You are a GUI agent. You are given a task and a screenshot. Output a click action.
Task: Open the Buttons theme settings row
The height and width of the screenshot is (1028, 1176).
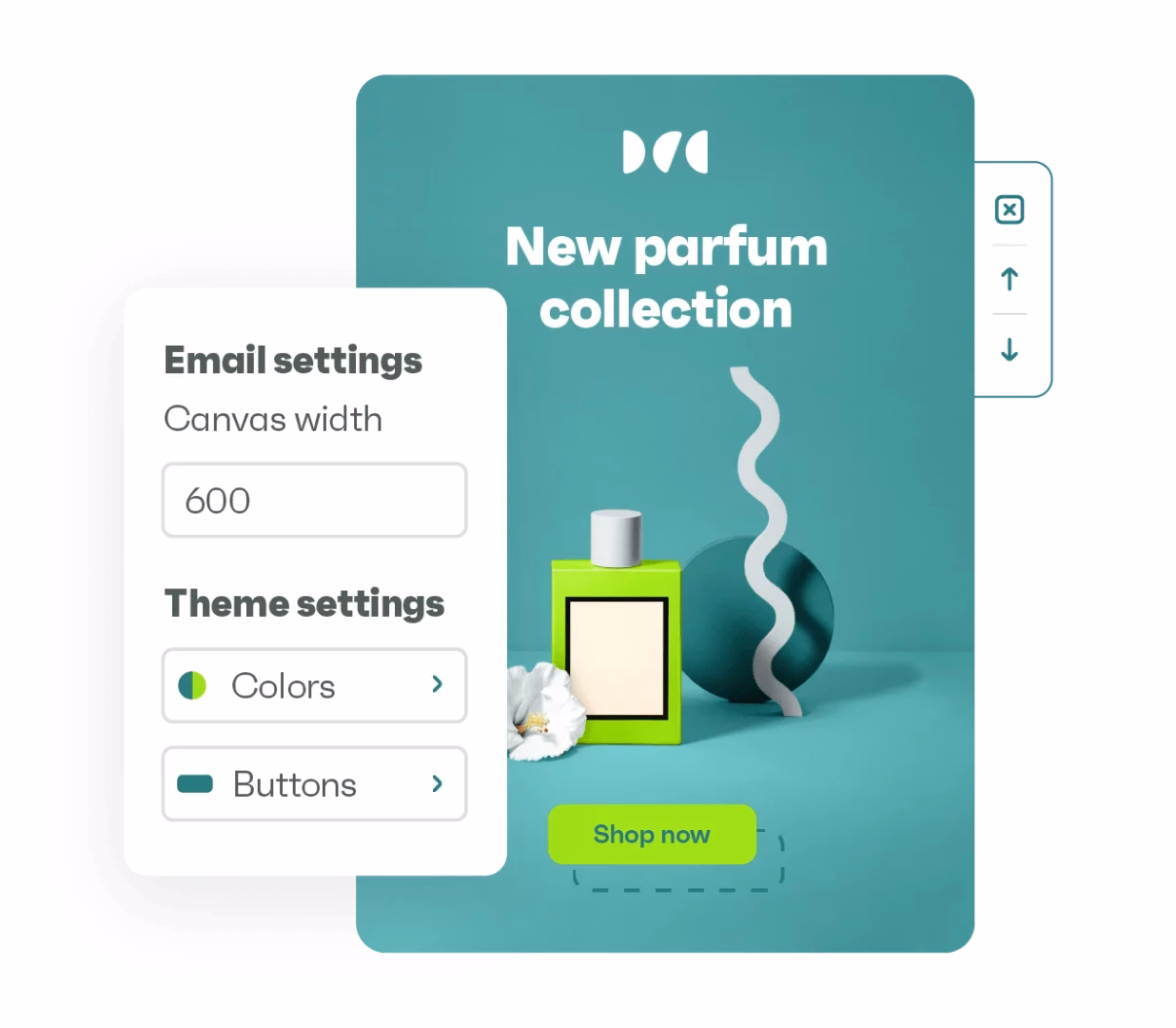coord(314,783)
